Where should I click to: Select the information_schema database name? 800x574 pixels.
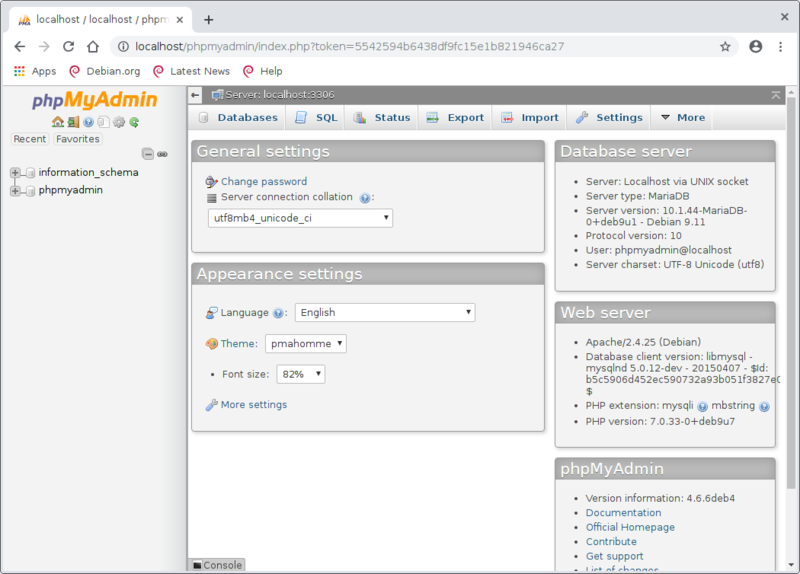(88, 172)
